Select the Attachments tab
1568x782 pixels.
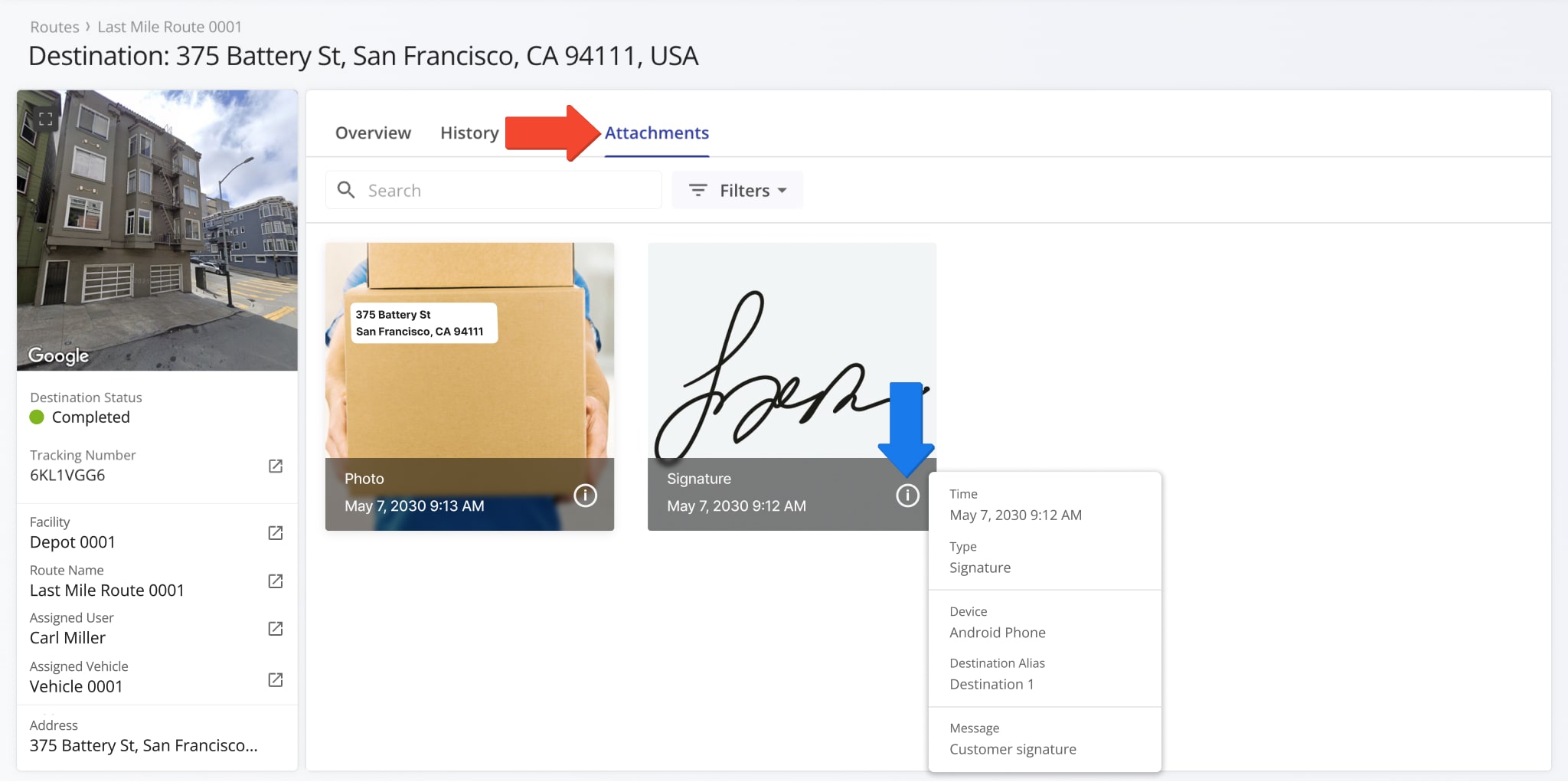(656, 133)
